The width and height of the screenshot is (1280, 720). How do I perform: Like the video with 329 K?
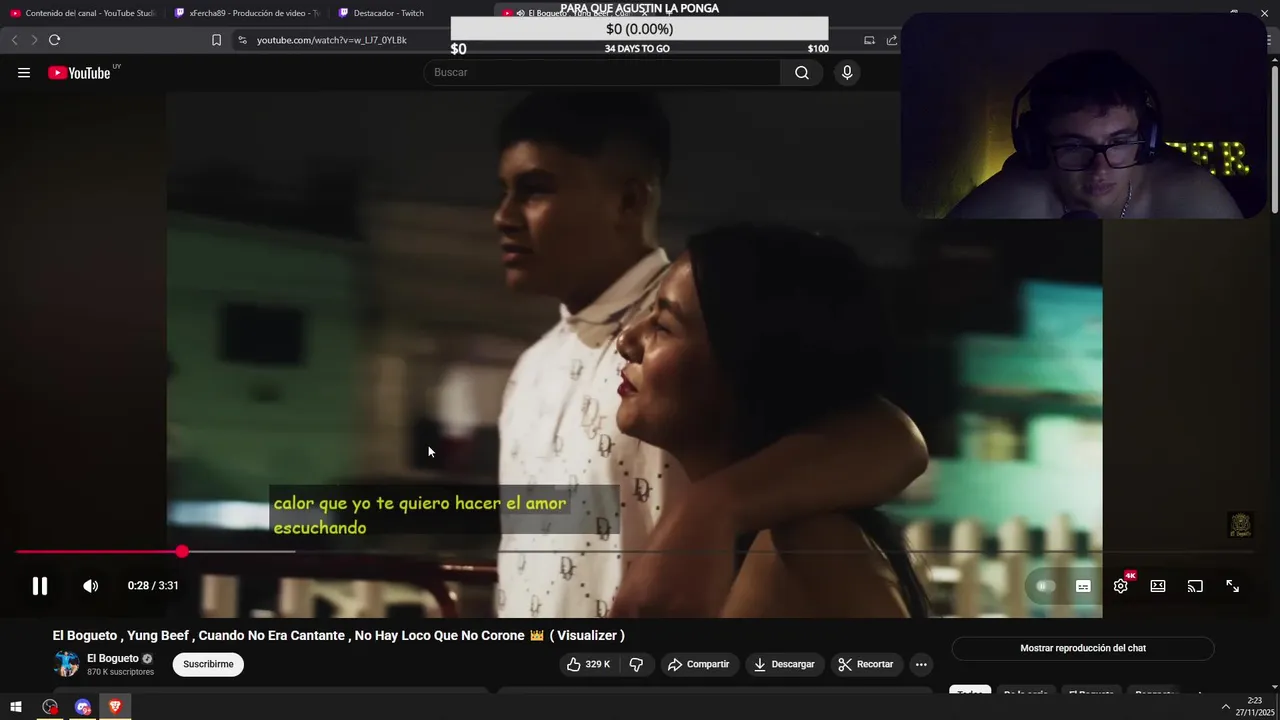point(588,664)
